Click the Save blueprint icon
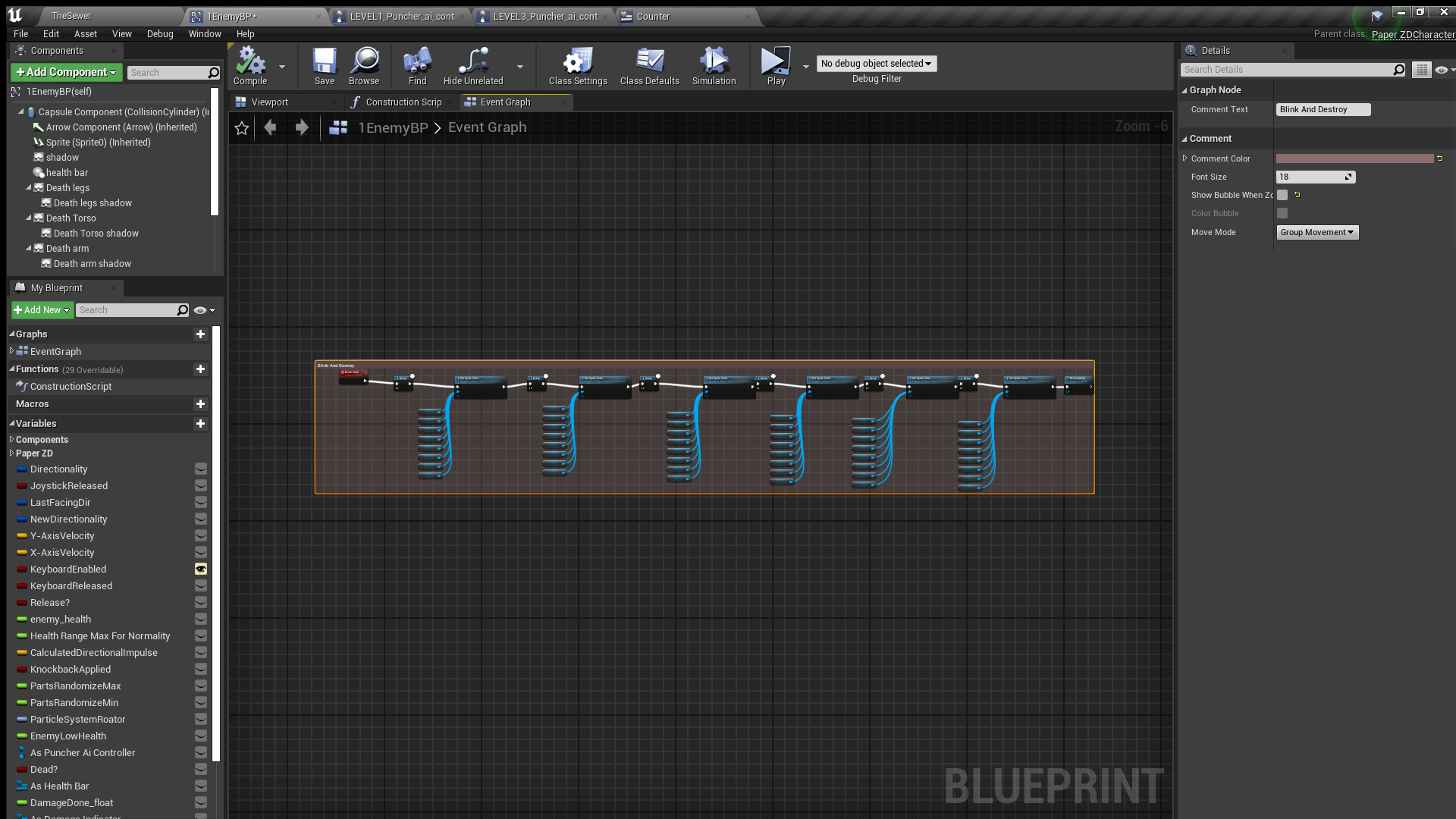 [x=324, y=61]
